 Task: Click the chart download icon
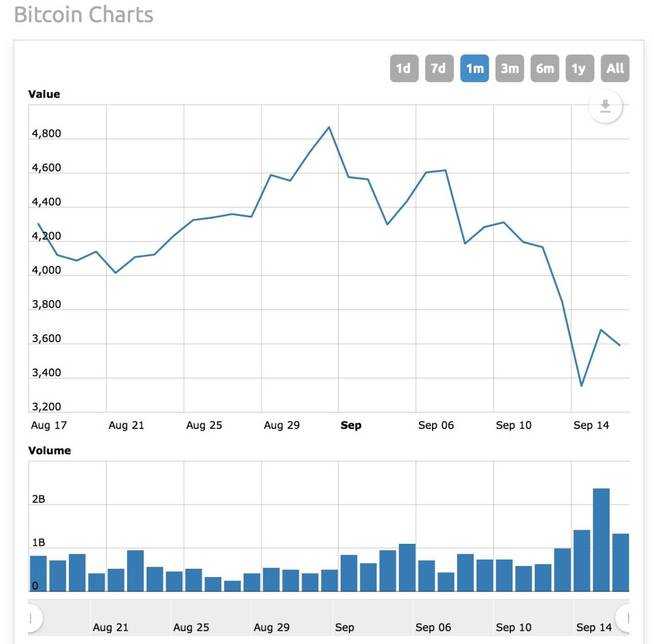coord(605,106)
